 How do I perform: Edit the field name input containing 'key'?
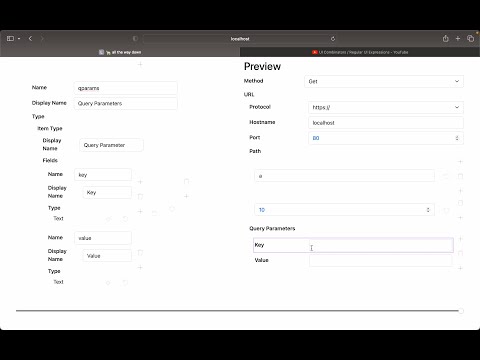coord(103,175)
